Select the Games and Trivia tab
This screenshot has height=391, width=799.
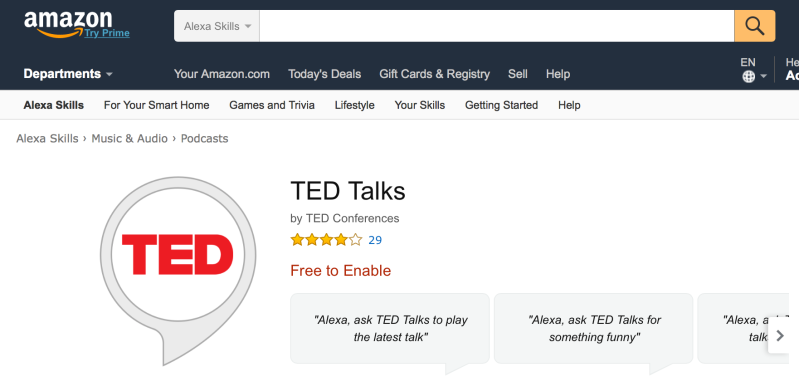coord(272,105)
